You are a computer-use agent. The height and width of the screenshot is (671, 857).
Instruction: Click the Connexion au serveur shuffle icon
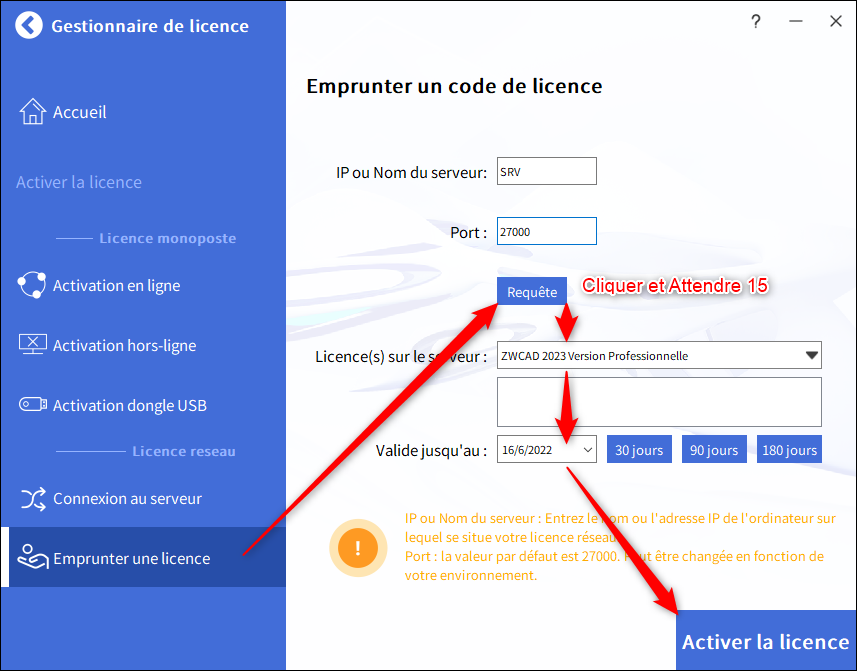point(33,498)
